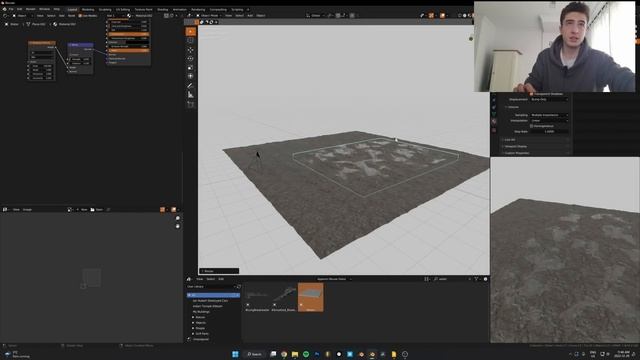
Task: Open the asset browser editor type icon
Action: [x=189, y=279]
